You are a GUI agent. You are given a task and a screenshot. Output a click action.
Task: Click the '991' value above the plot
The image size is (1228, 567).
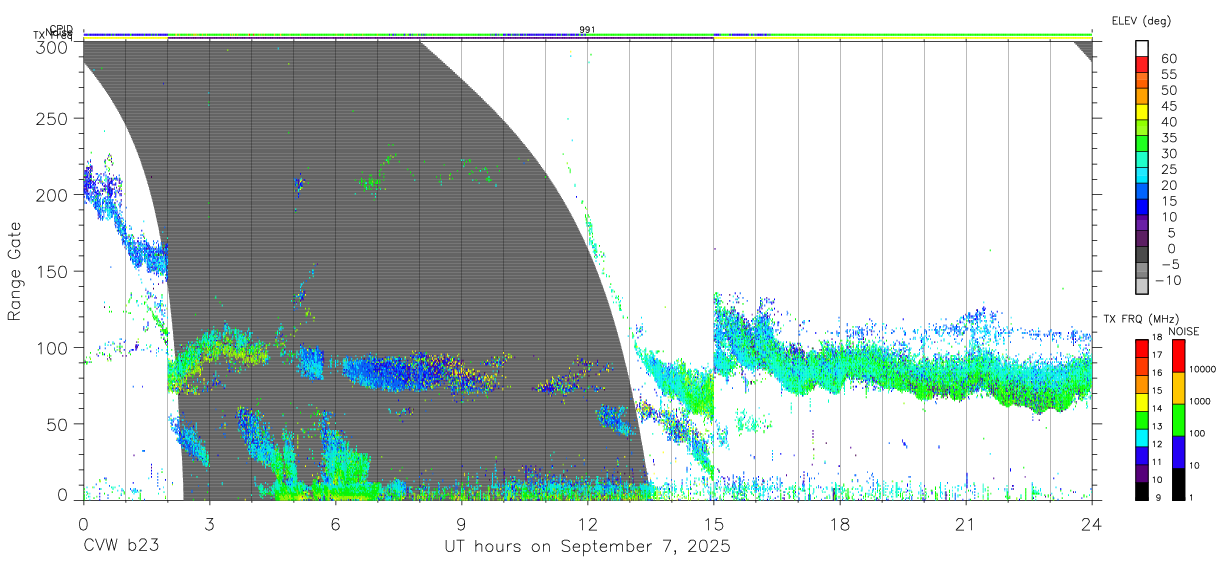pos(587,30)
